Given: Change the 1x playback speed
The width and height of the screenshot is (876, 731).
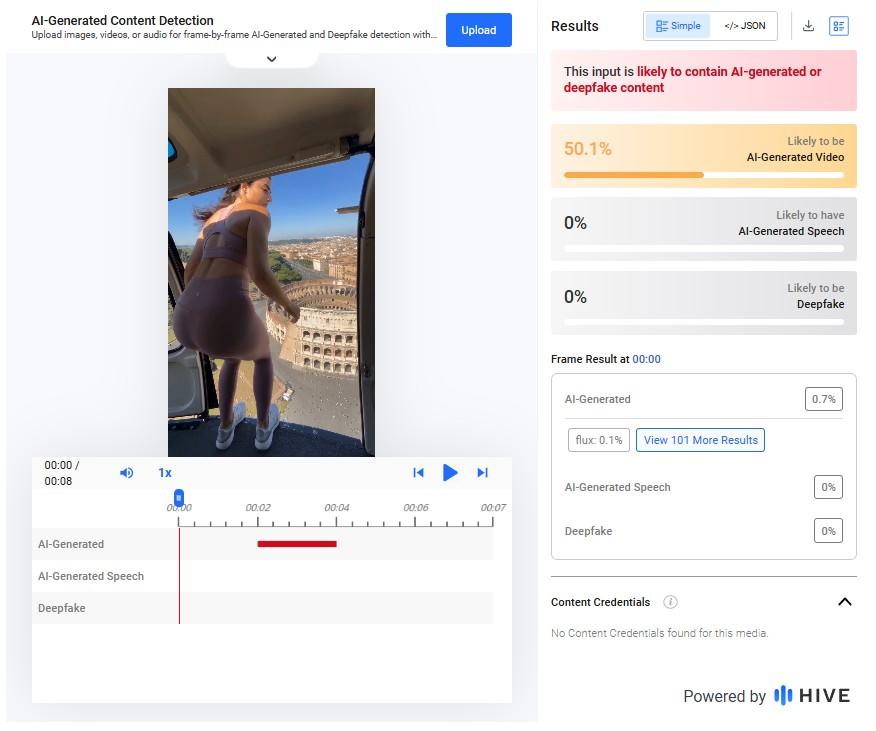Looking at the screenshot, I should (165, 473).
